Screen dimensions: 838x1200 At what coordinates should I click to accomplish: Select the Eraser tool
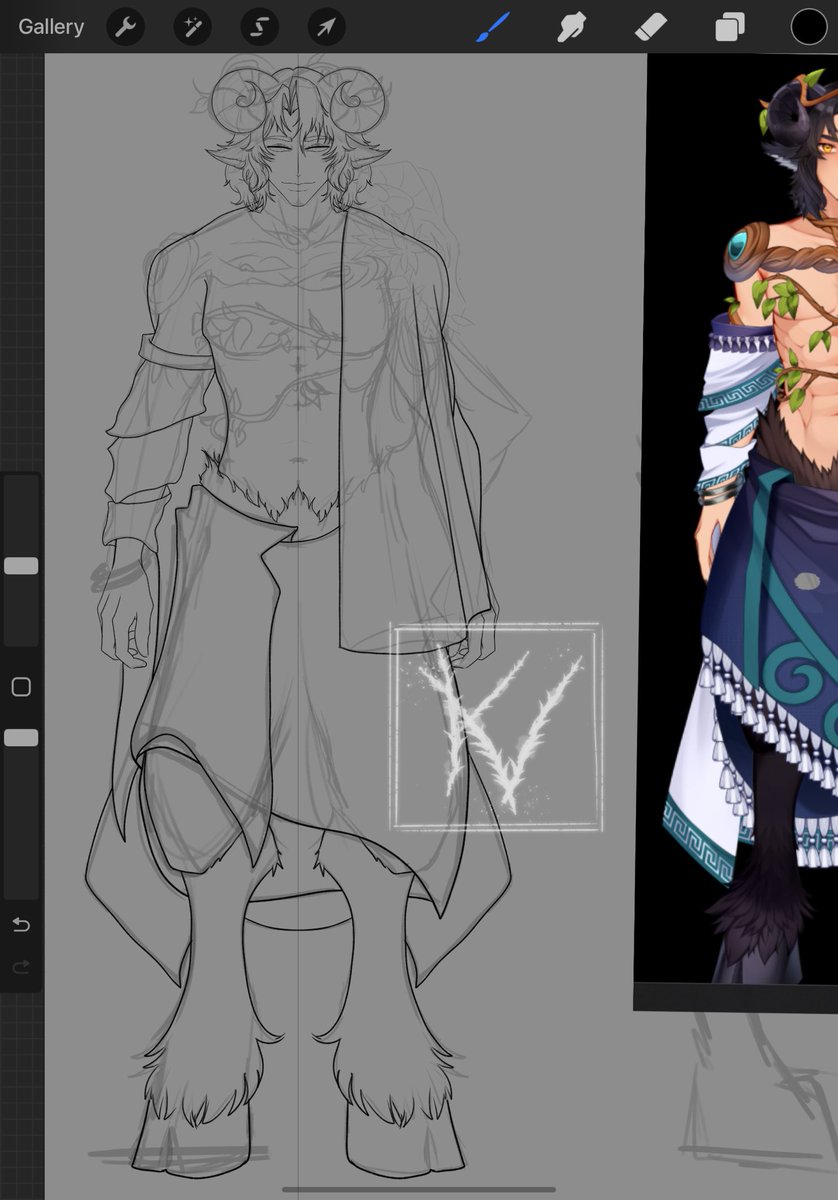tap(650, 27)
